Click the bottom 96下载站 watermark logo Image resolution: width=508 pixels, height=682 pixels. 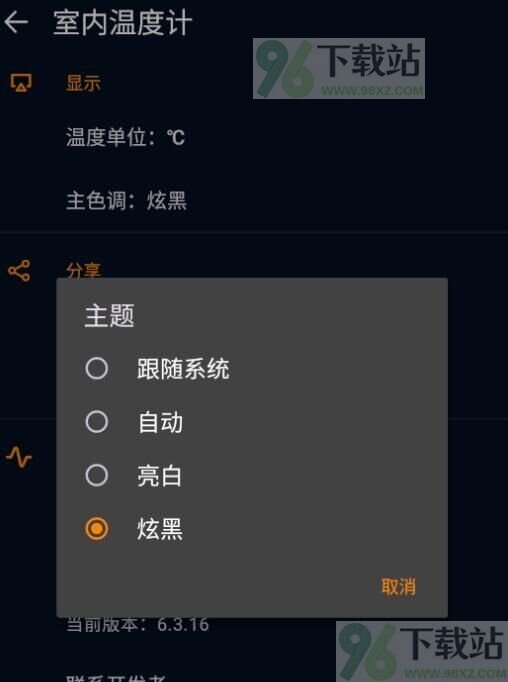(422, 651)
